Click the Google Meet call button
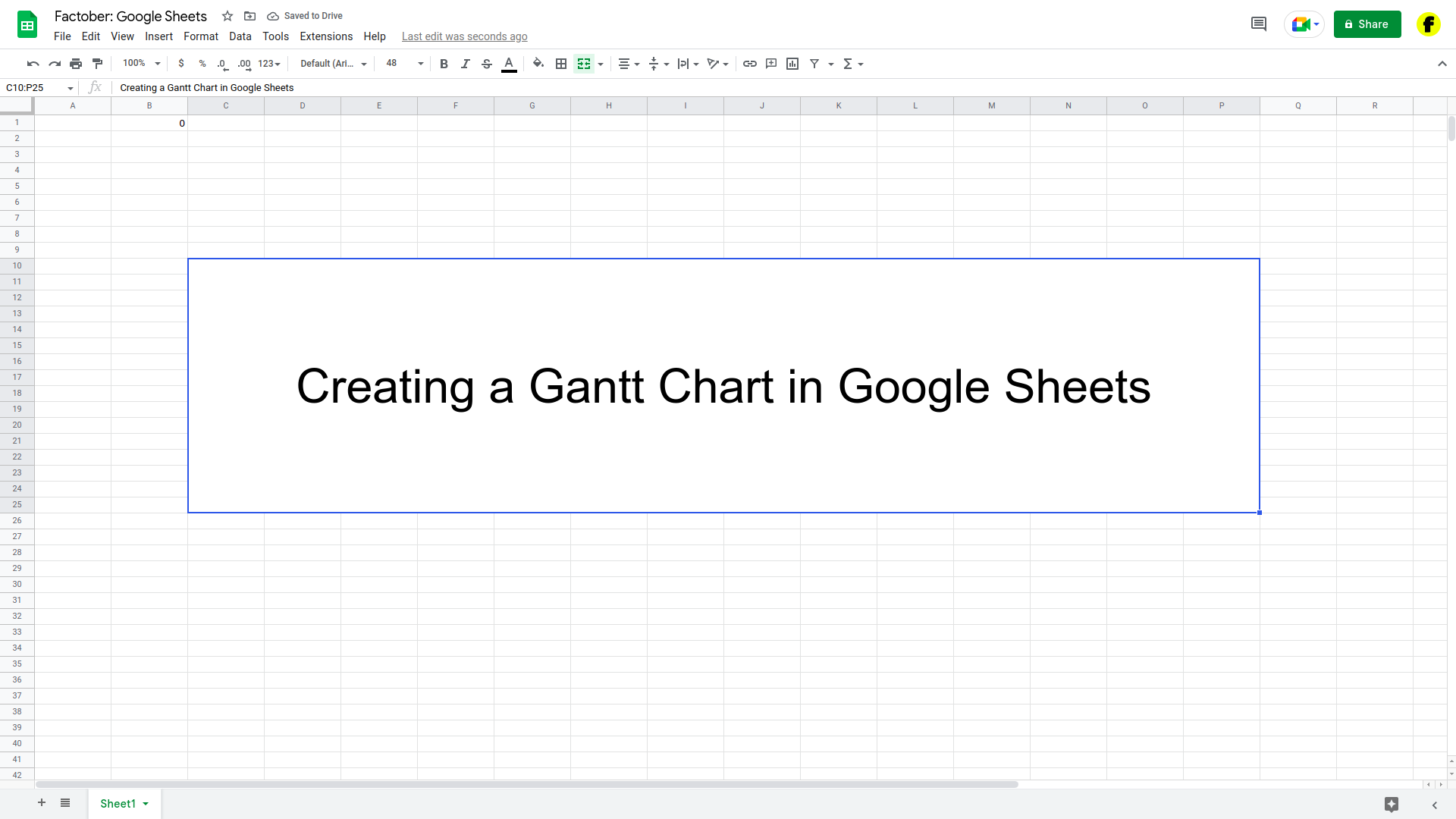Viewport: 1456px width, 819px height. pos(1304,24)
